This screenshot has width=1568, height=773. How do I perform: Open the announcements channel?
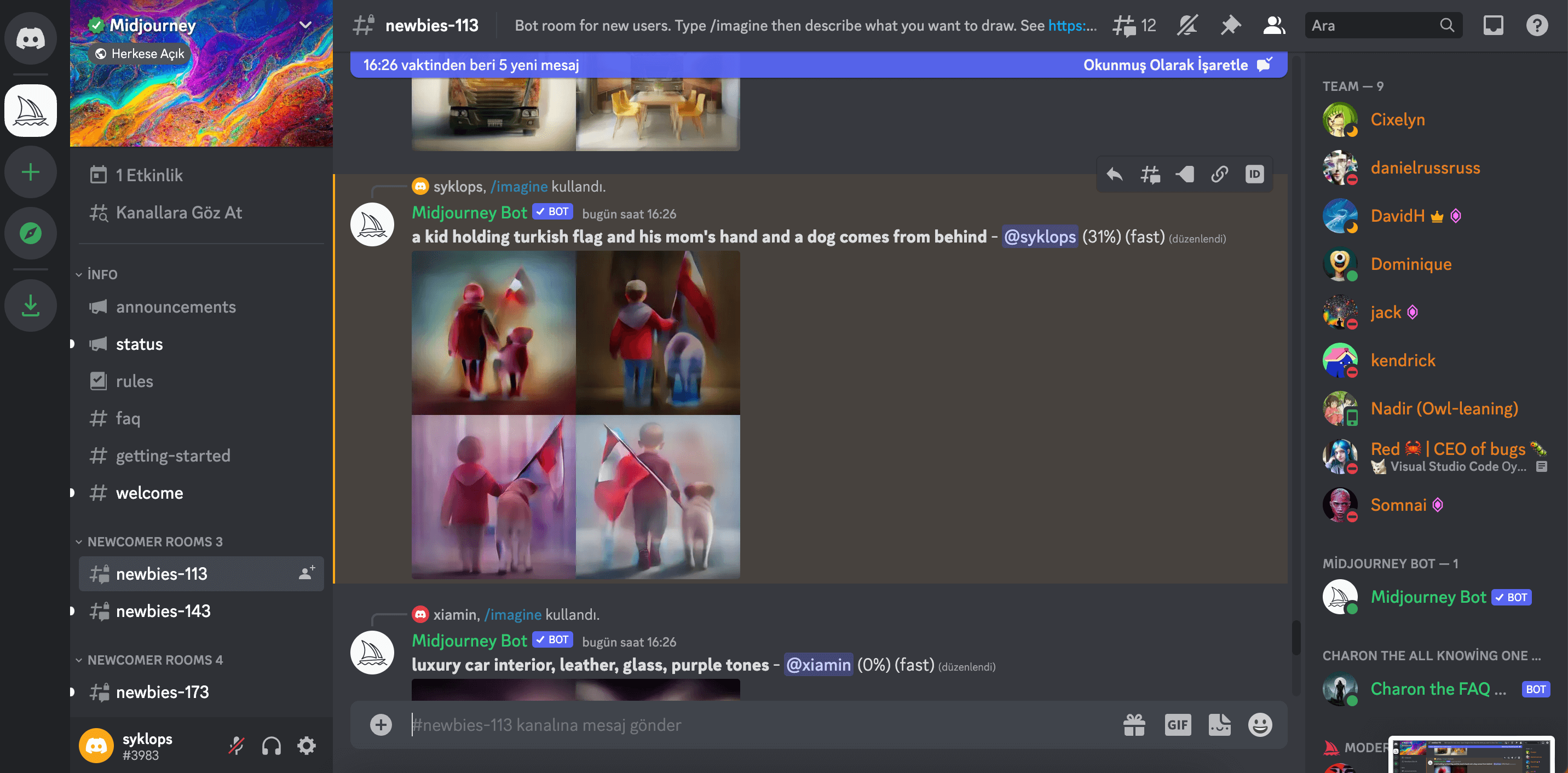tap(201, 307)
